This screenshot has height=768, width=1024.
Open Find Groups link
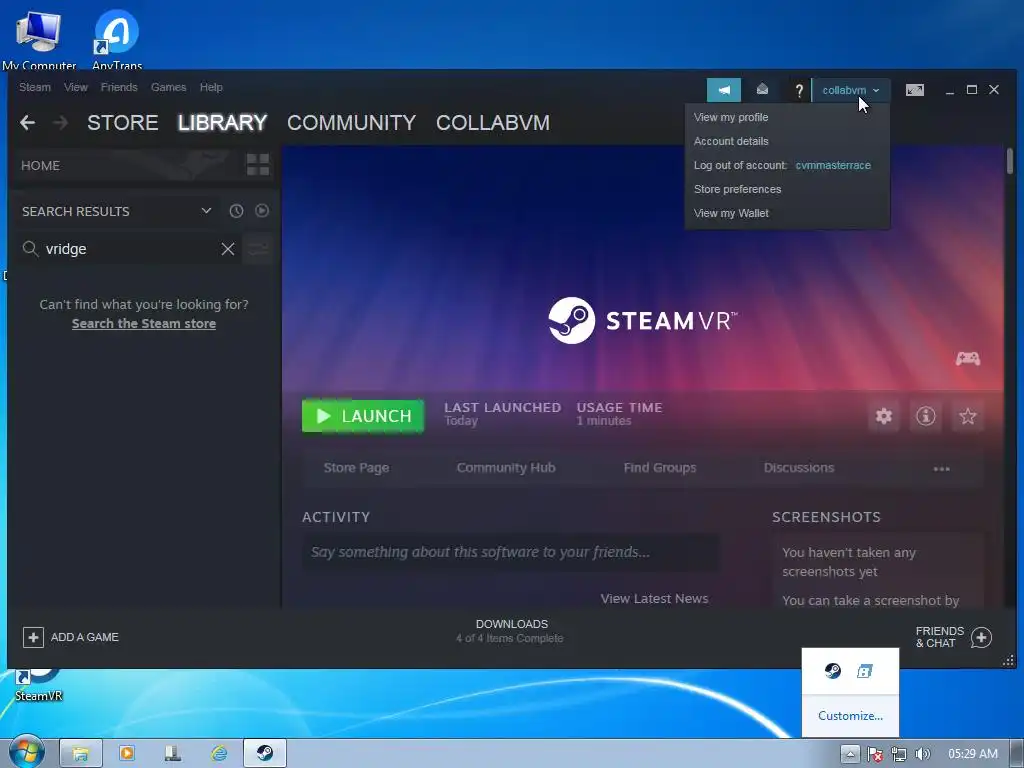(660, 468)
